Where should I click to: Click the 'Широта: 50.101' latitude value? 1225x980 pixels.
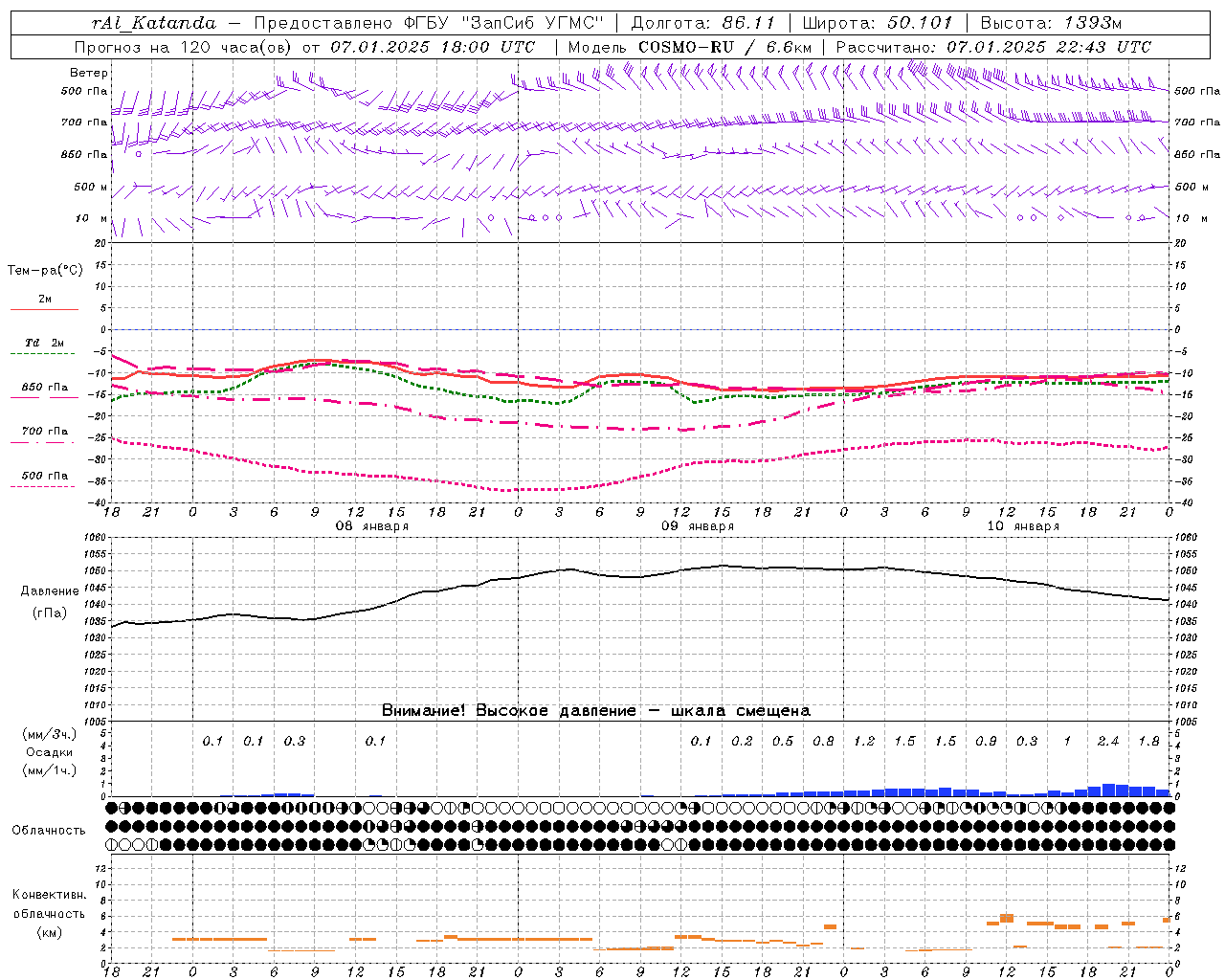pyautogui.click(x=878, y=23)
